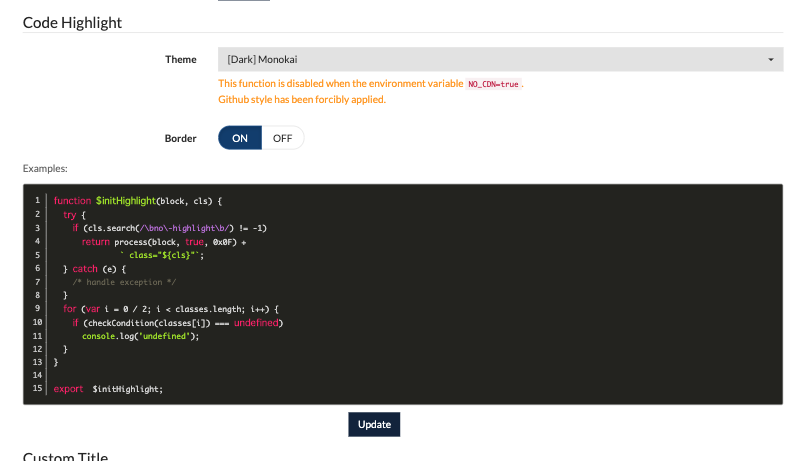Click the function $initHighlight code line
This screenshot has width=797, height=461.
tap(138, 201)
